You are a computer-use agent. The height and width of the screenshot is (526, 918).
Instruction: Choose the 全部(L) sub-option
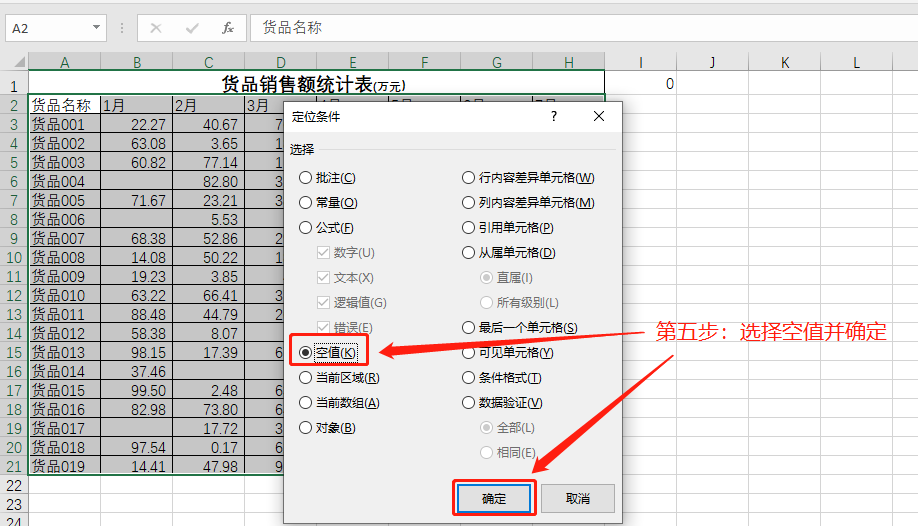pos(508,428)
